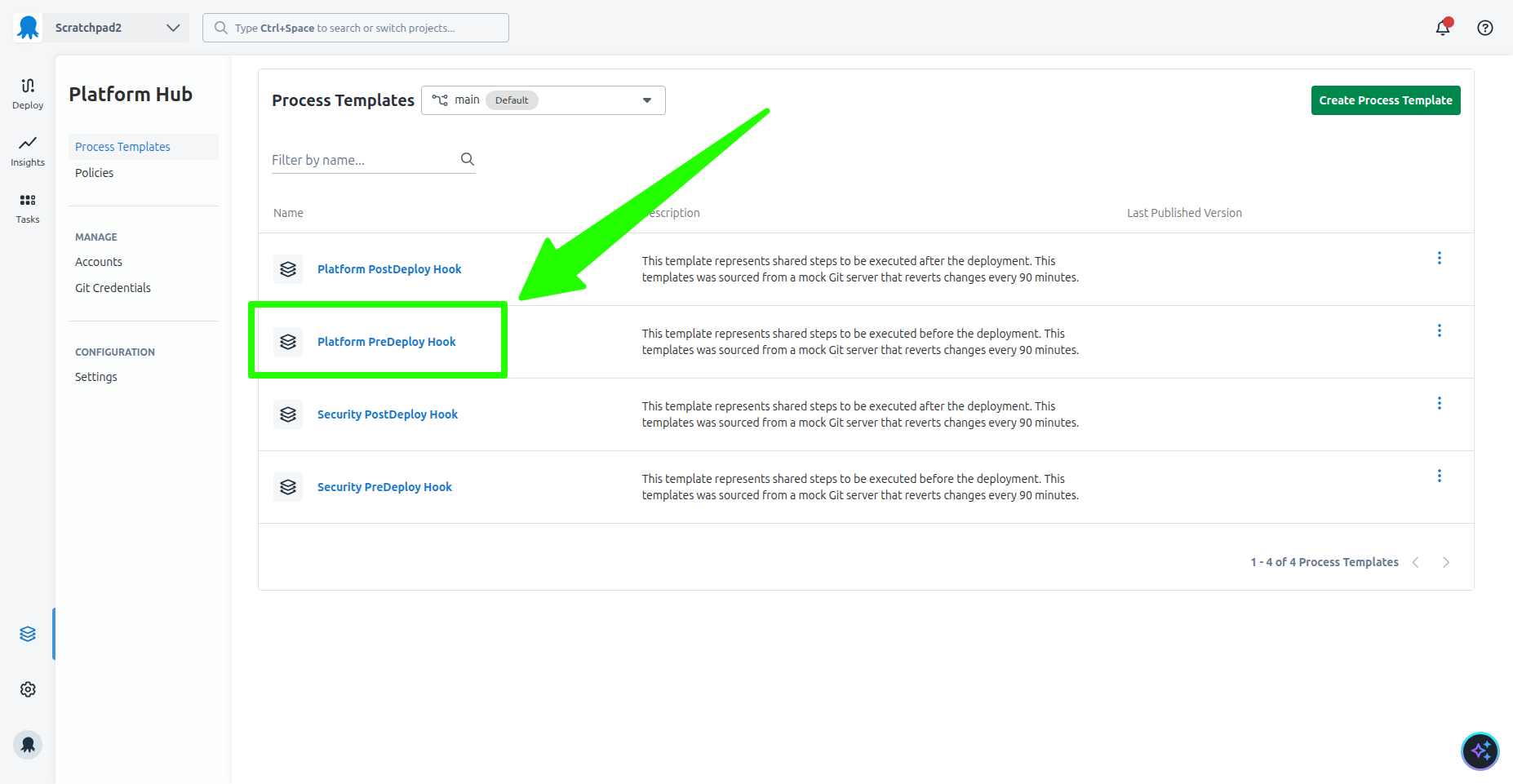Open the Deploy section in the left sidebar

pos(27,92)
